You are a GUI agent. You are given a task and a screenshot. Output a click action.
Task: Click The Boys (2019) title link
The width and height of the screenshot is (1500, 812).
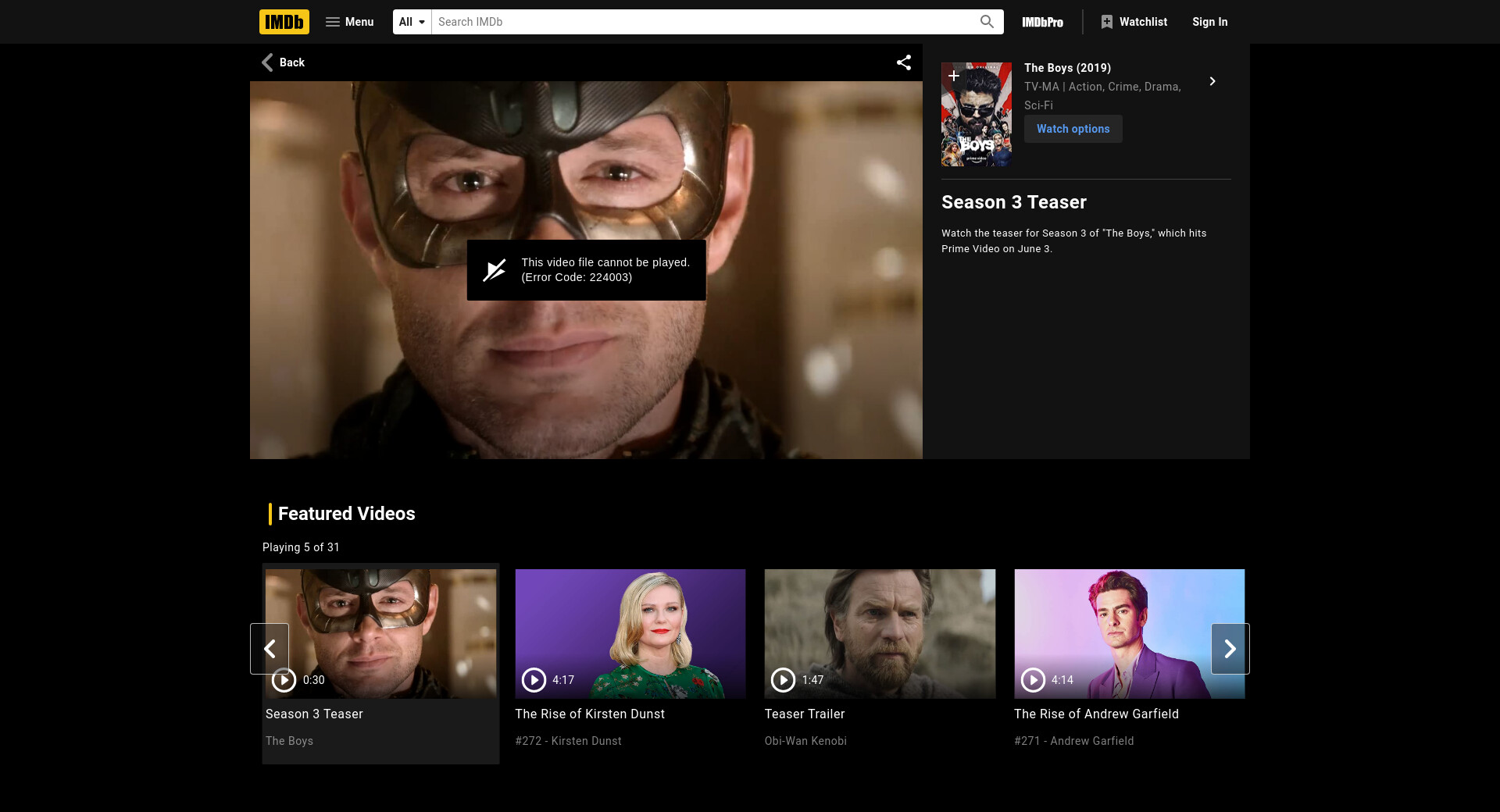click(x=1067, y=68)
